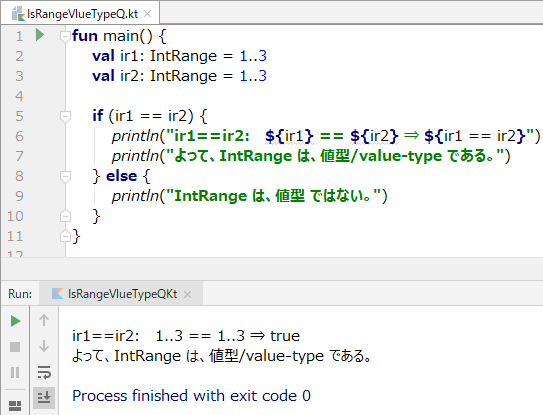
Task: Close the IsRangeVlueTypeQKt run tab
Action: point(187,294)
